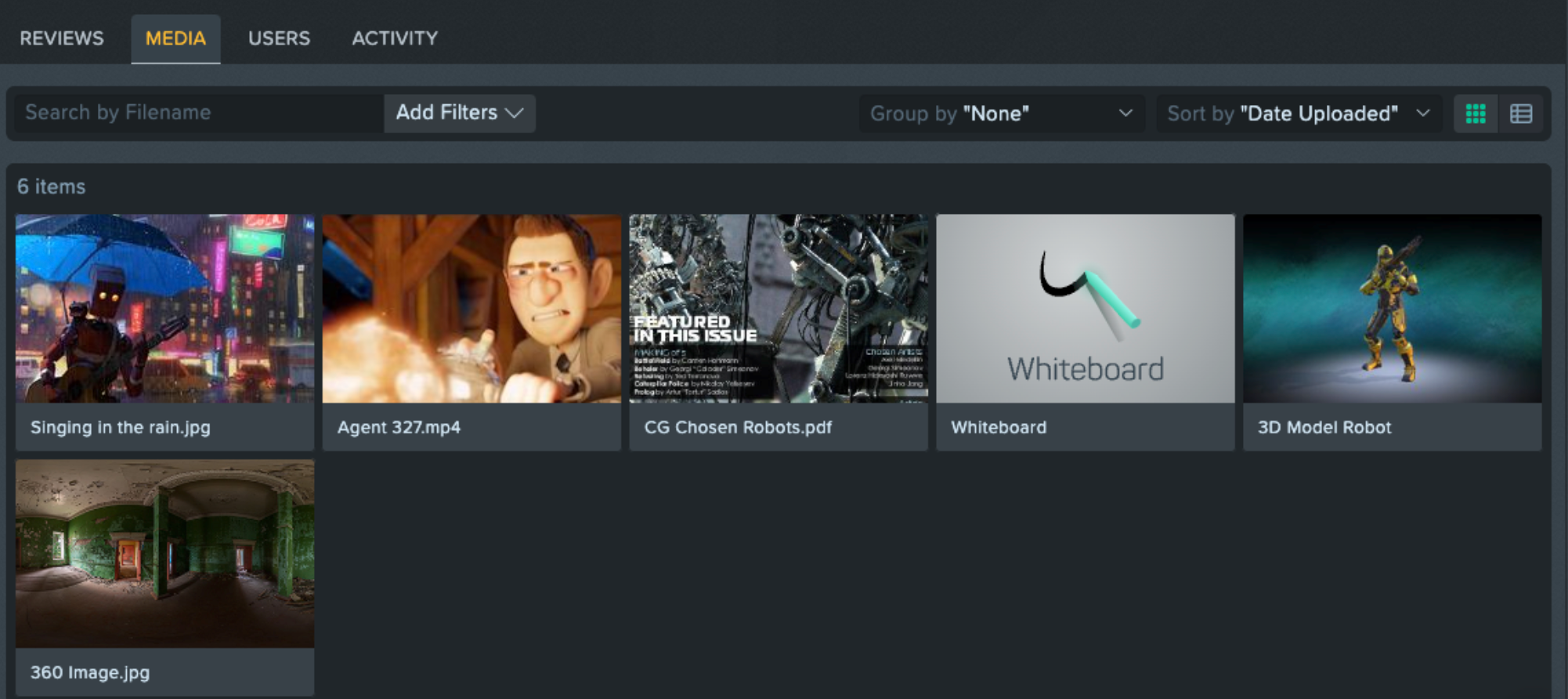Click the "Agent 327.mp4" filename label
This screenshot has width=1568, height=699.
(x=399, y=427)
